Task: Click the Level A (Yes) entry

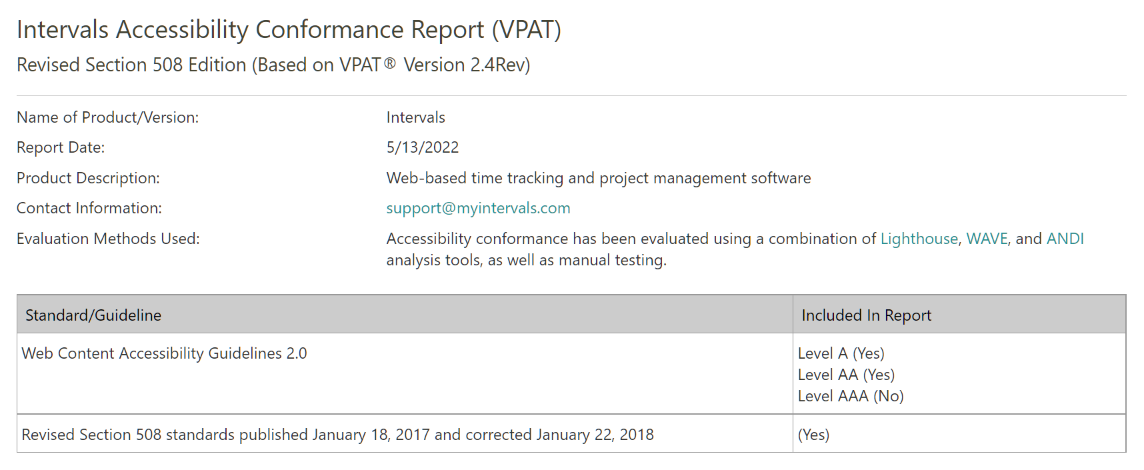Action: [840, 353]
